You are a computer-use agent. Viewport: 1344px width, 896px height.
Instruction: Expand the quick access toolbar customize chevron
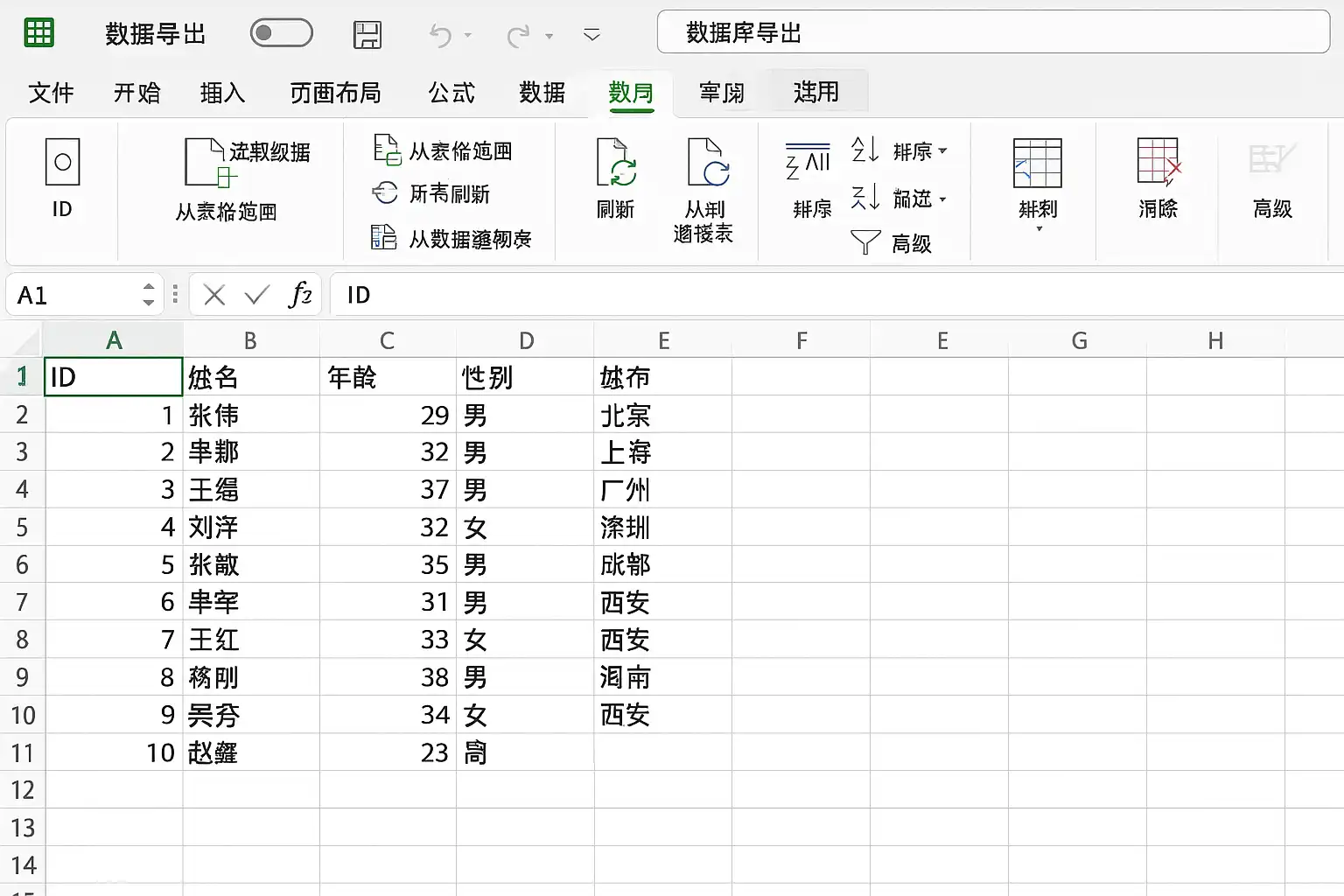(x=591, y=35)
